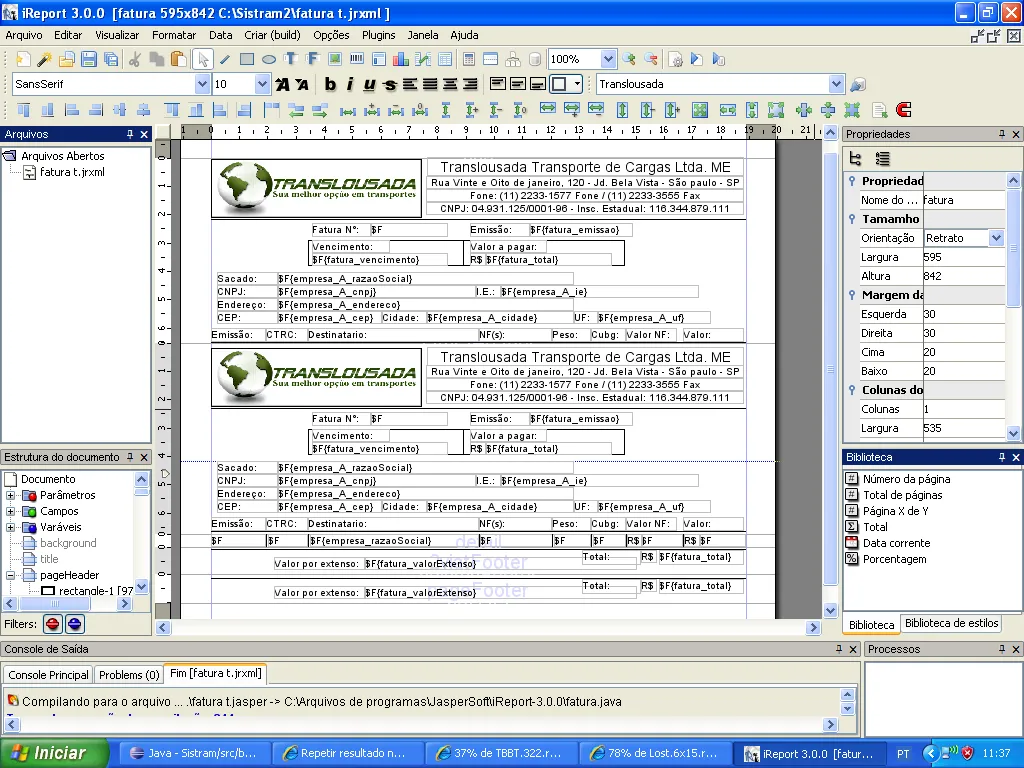Viewport: 1024px width, 768px height.
Task: Select the Rectangle drawing tool
Action: [x=247, y=59]
